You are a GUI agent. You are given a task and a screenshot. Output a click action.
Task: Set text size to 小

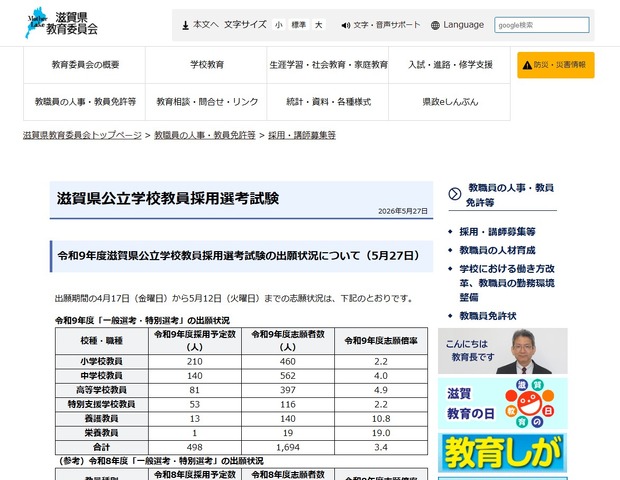(x=278, y=25)
